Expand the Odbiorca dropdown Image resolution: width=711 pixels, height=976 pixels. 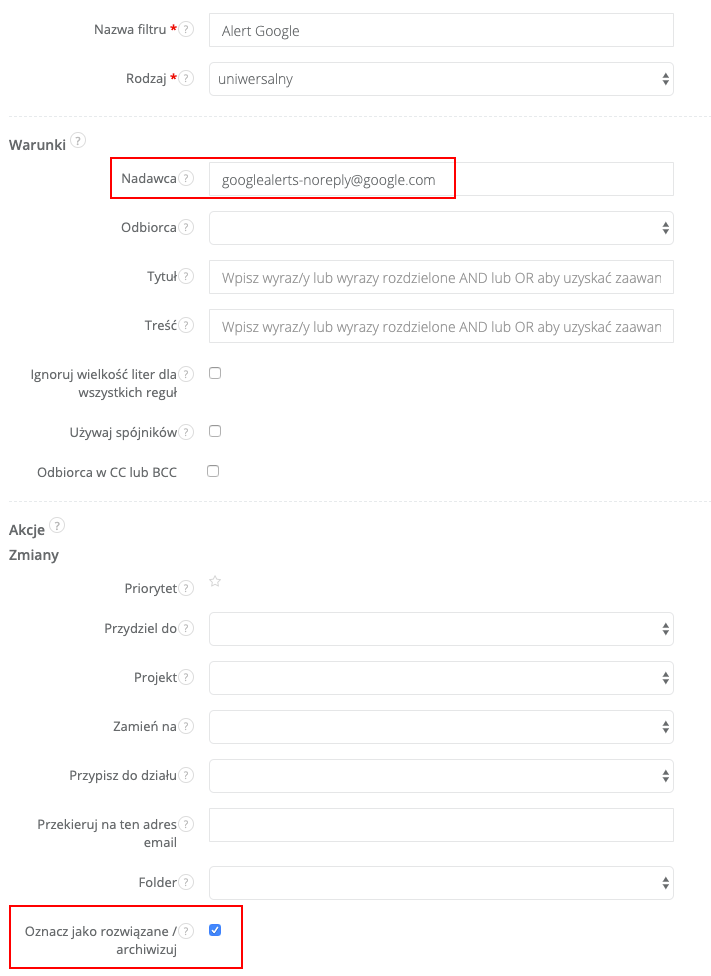tap(441, 228)
